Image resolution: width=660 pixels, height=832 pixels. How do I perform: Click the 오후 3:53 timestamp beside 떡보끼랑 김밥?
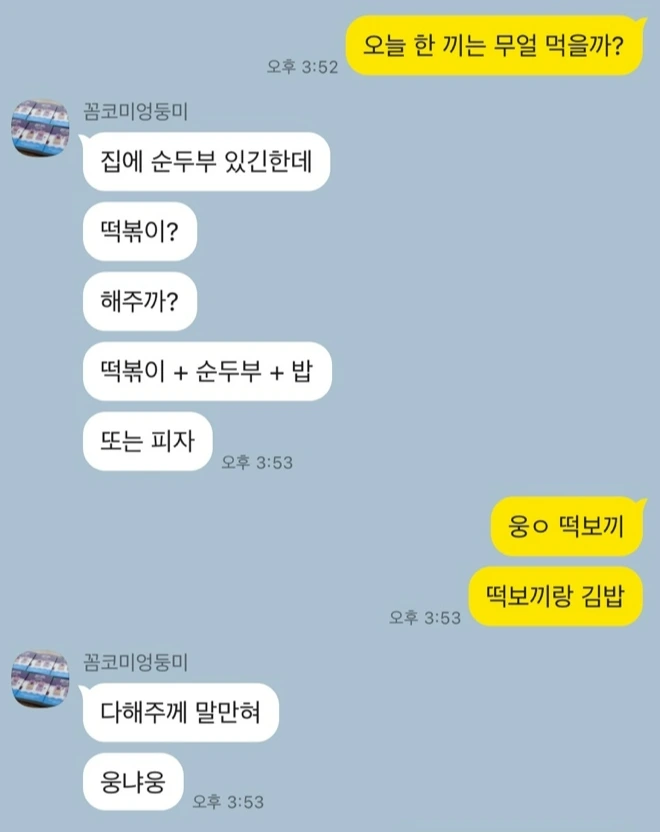pos(425,618)
